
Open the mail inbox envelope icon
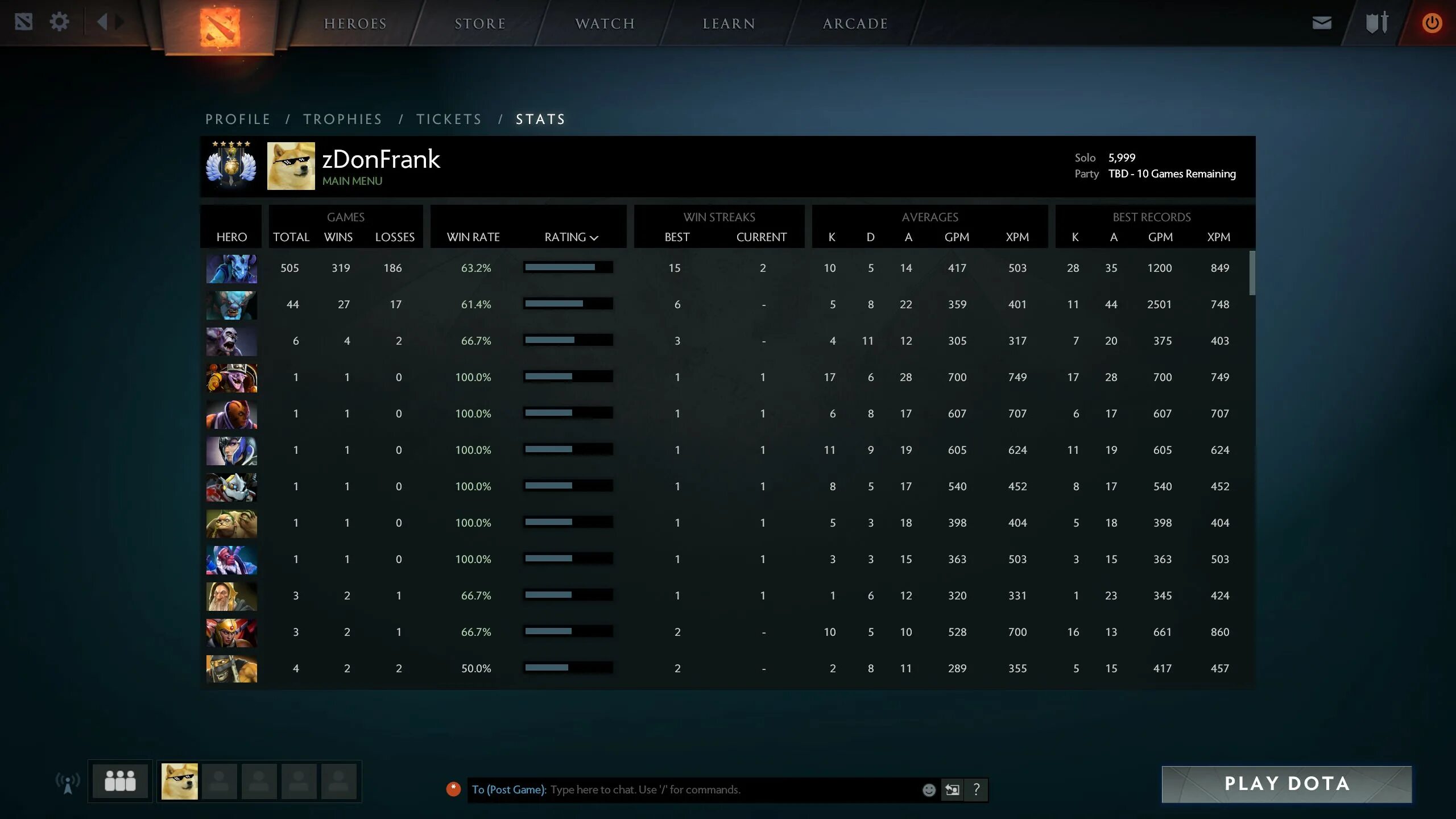coord(1321,23)
